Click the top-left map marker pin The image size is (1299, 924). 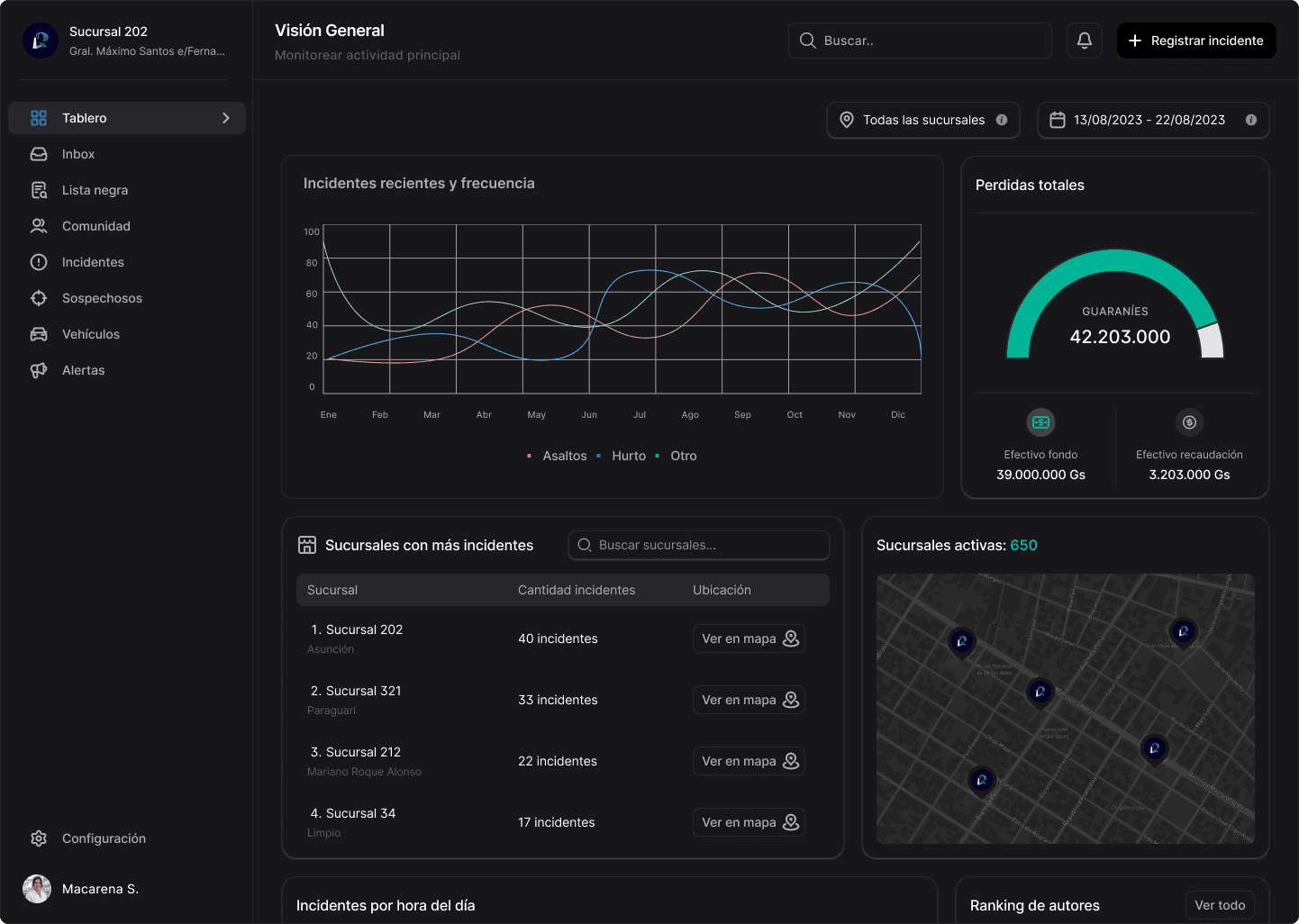[961, 642]
